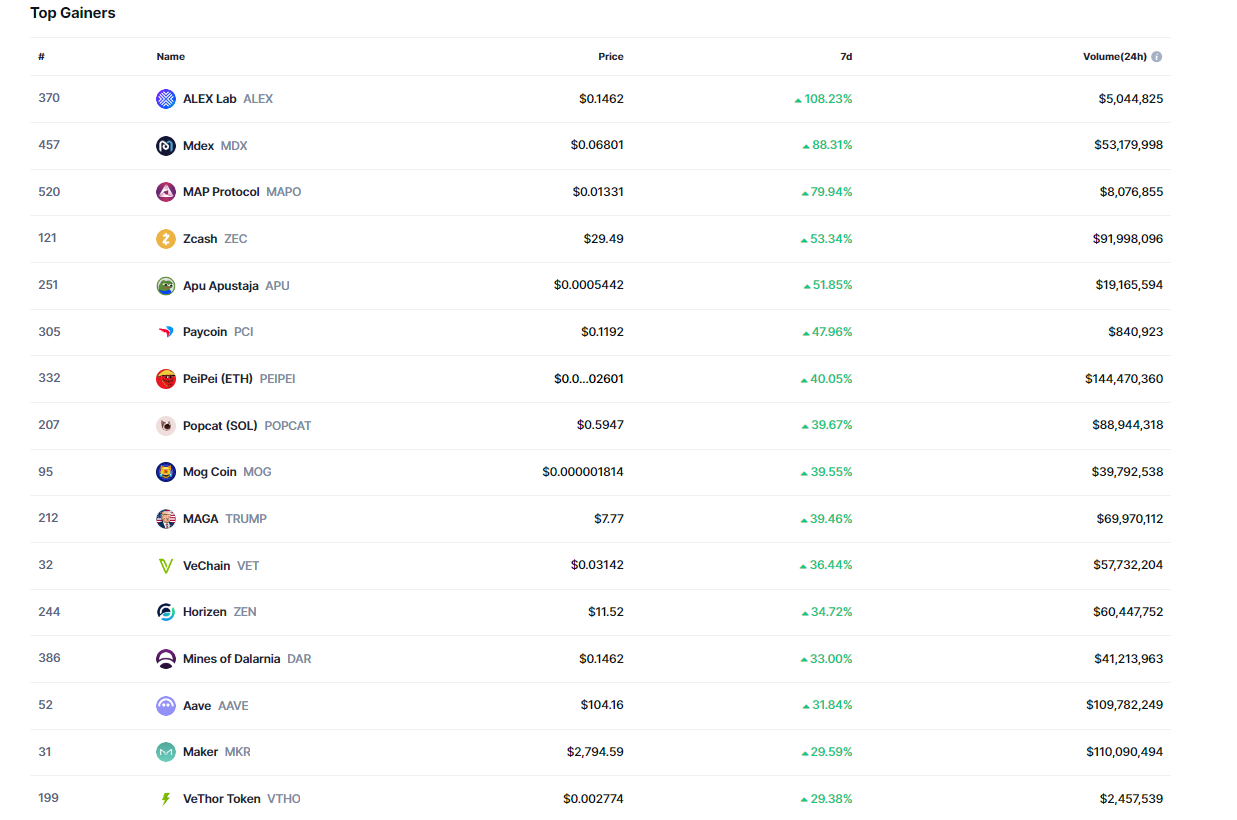Click the $29.49 Zcash price
Image resolution: width=1237 pixels, height=820 pixels.
coord(604,239)
